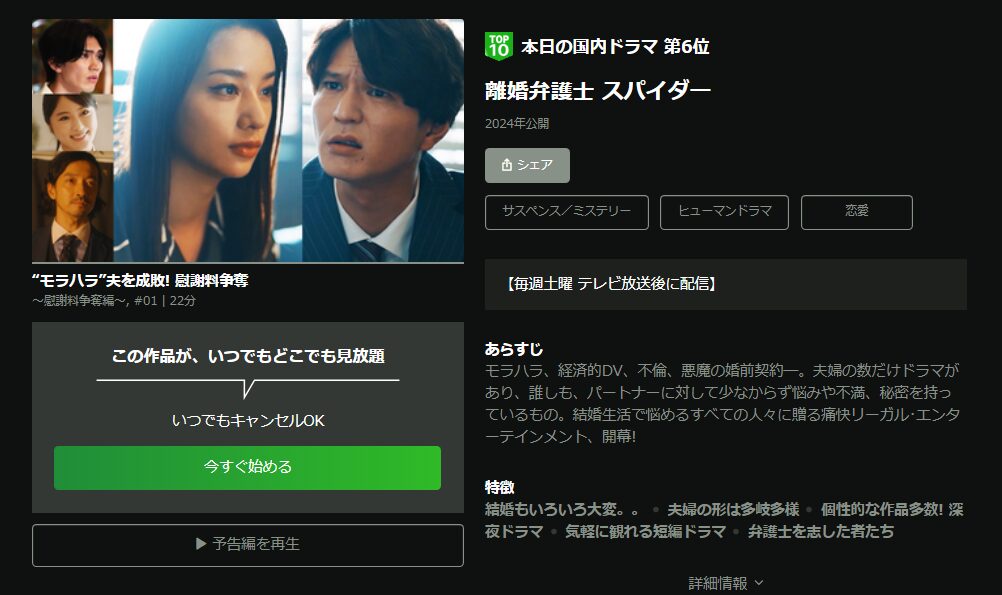Click the bearded man's portrait thumbnail

pyautogui.click(x=72, y=206)
